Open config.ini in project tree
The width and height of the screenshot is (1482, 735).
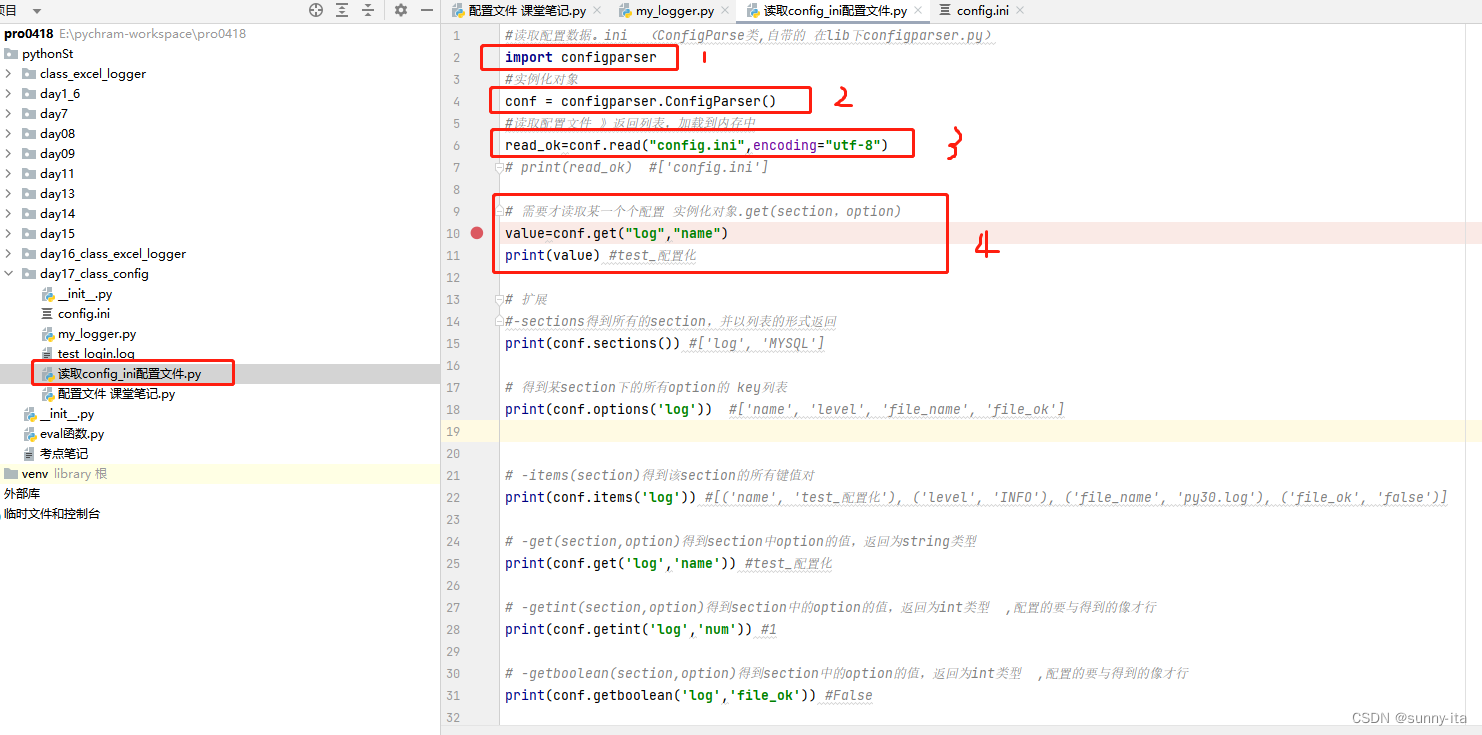[x=84, y=314]
